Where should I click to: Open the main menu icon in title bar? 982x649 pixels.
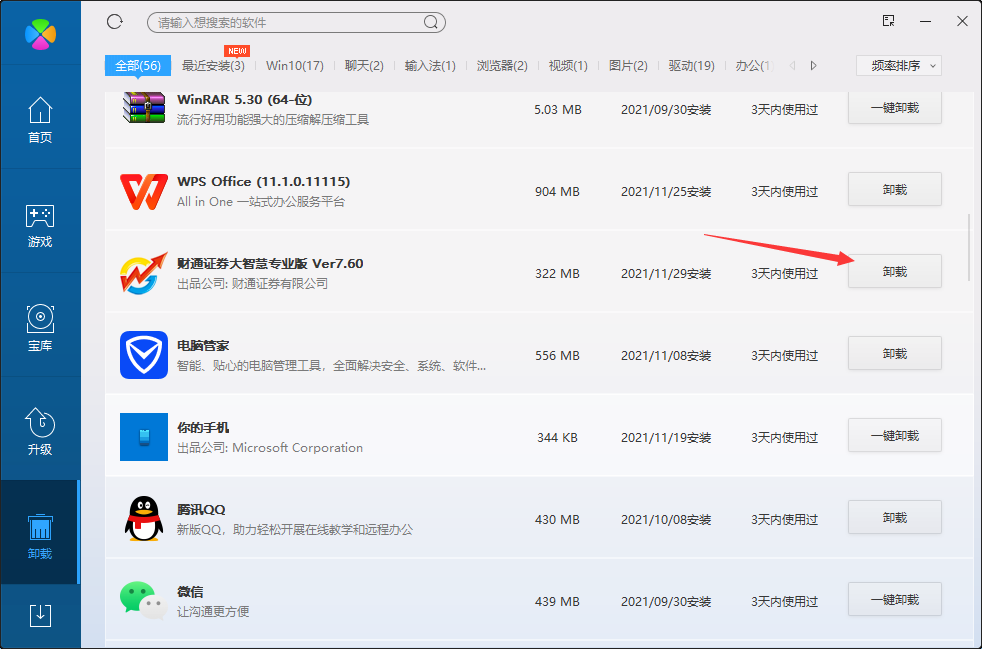coord(888,21)
